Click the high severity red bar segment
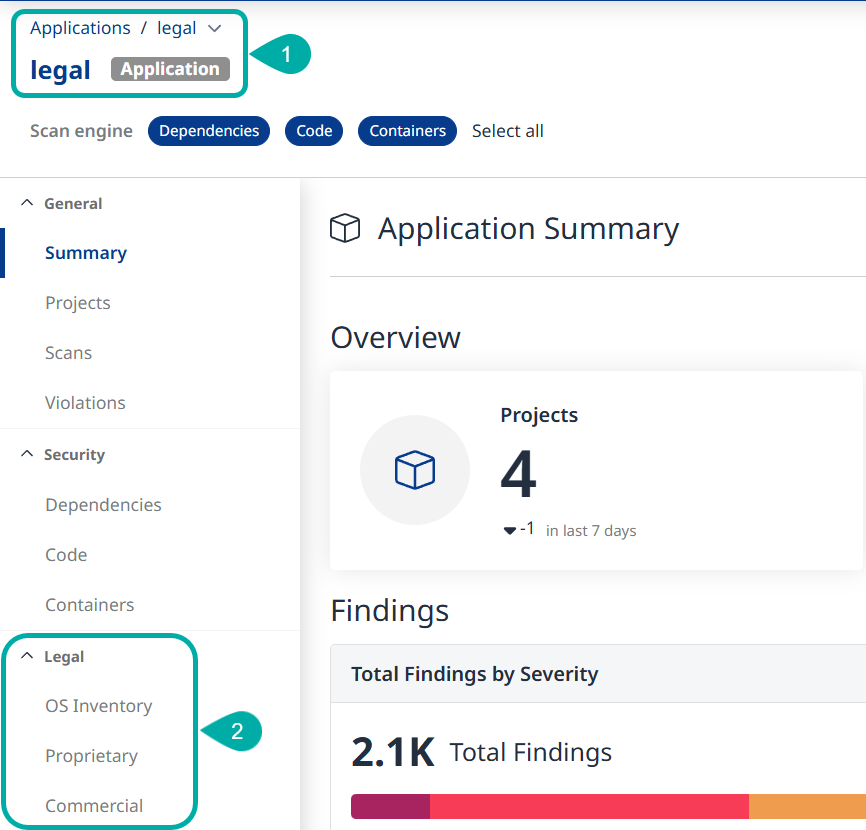This screenshot has width=866, height=830. [x=589, y=807]
